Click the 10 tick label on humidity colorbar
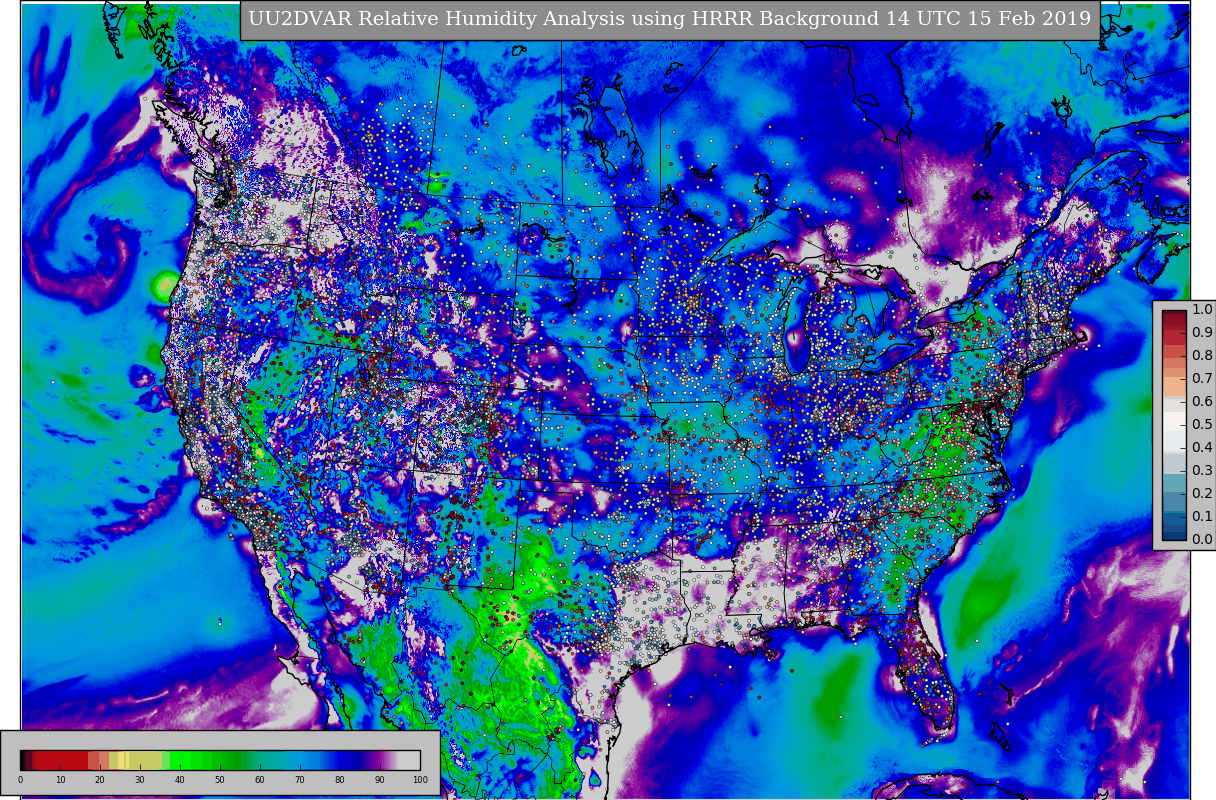 coord(60,780)
